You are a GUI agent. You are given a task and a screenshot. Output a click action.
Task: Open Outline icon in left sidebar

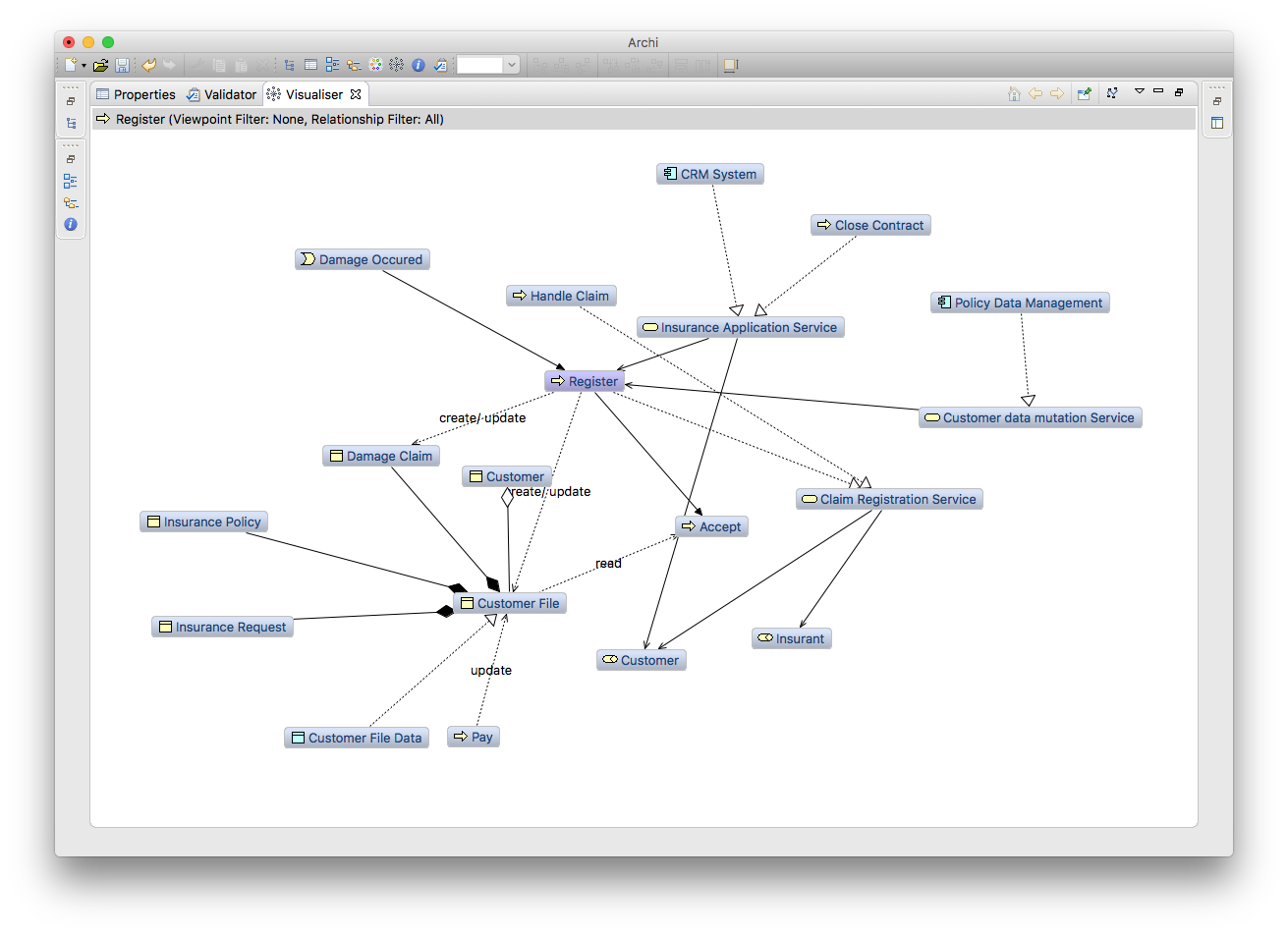click(71, 181)
